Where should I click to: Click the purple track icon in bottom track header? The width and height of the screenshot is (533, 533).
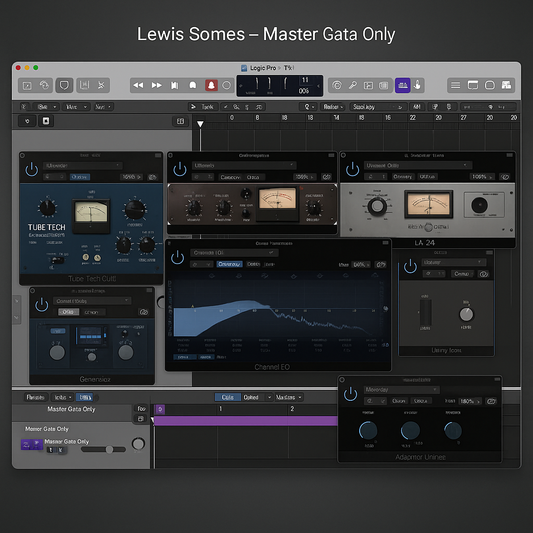click(32, 444)
